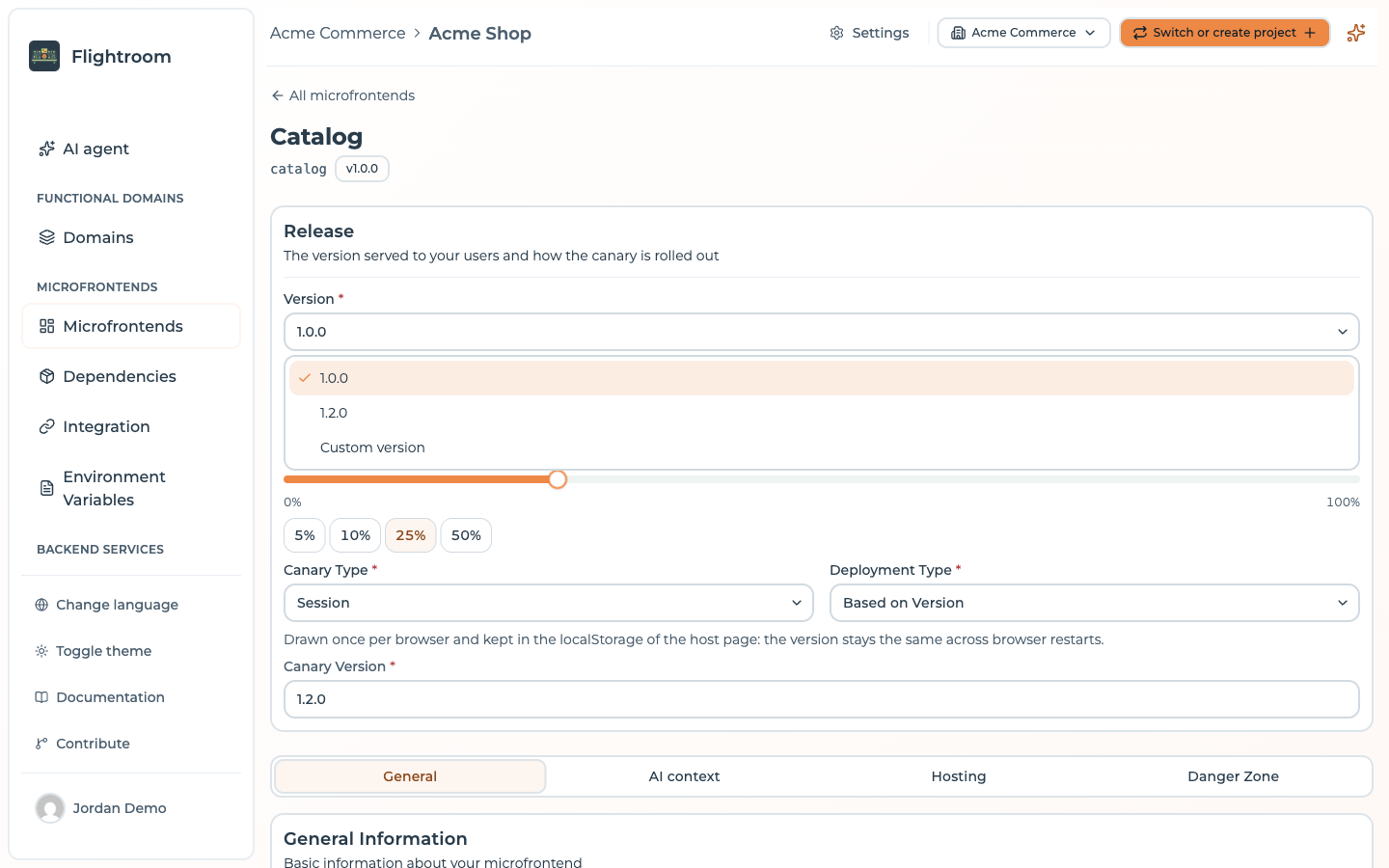Click Acme Commerce breadcrumb link

(x=338, y=33)
